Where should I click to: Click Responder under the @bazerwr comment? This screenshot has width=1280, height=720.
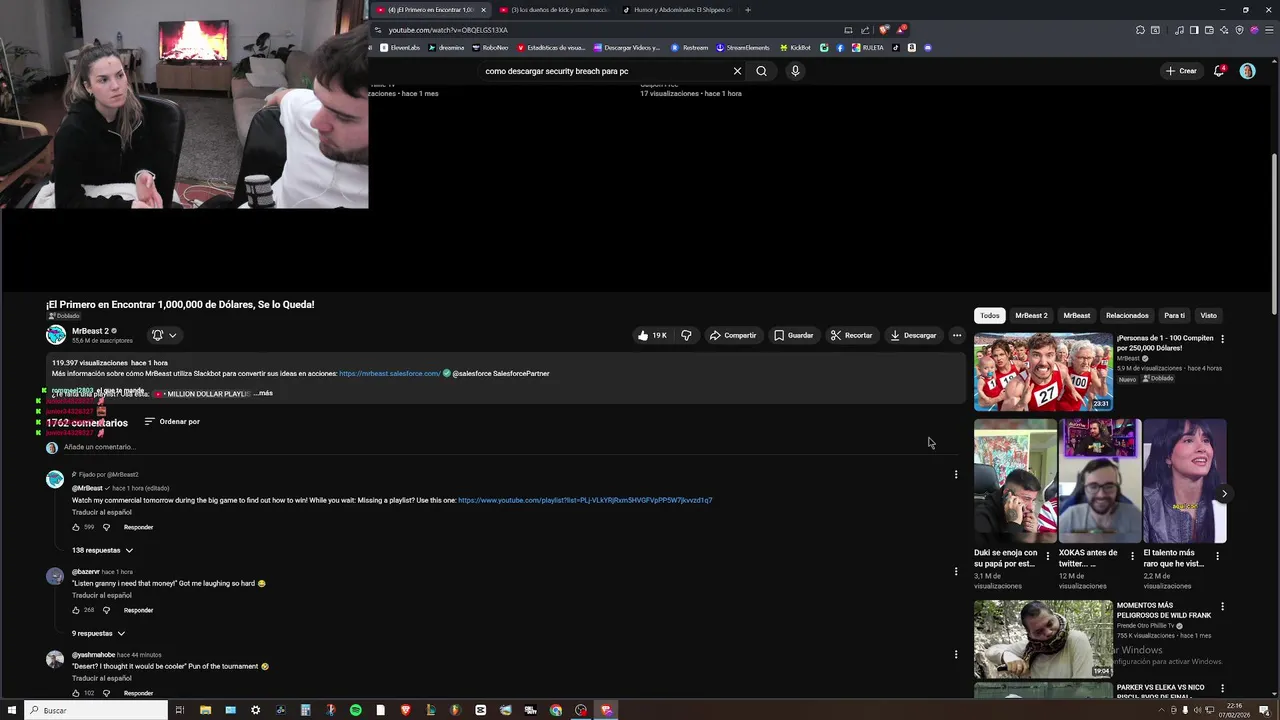138,610
